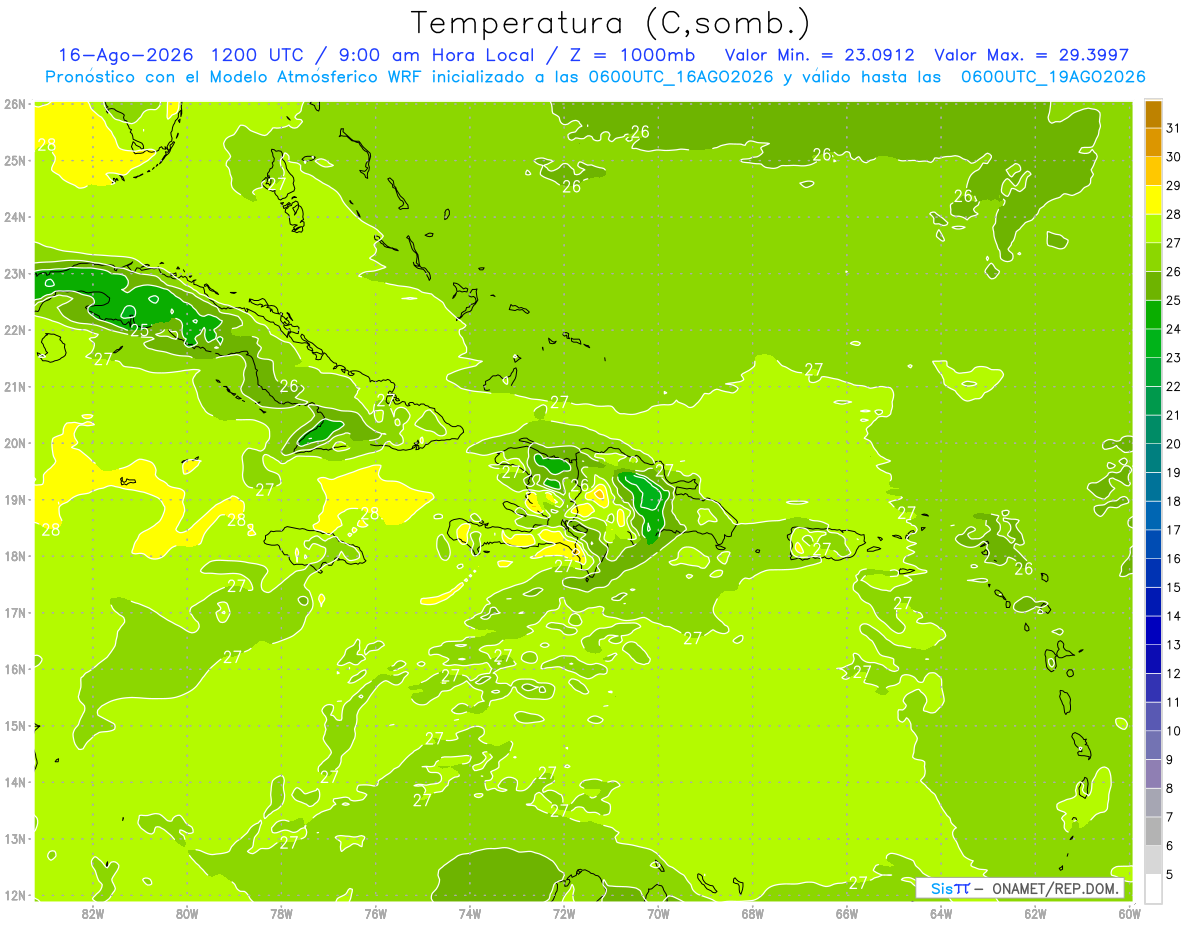
Task: Click the 74W longitude axis label
Action: pyautogui.click(x=470, y=913)
